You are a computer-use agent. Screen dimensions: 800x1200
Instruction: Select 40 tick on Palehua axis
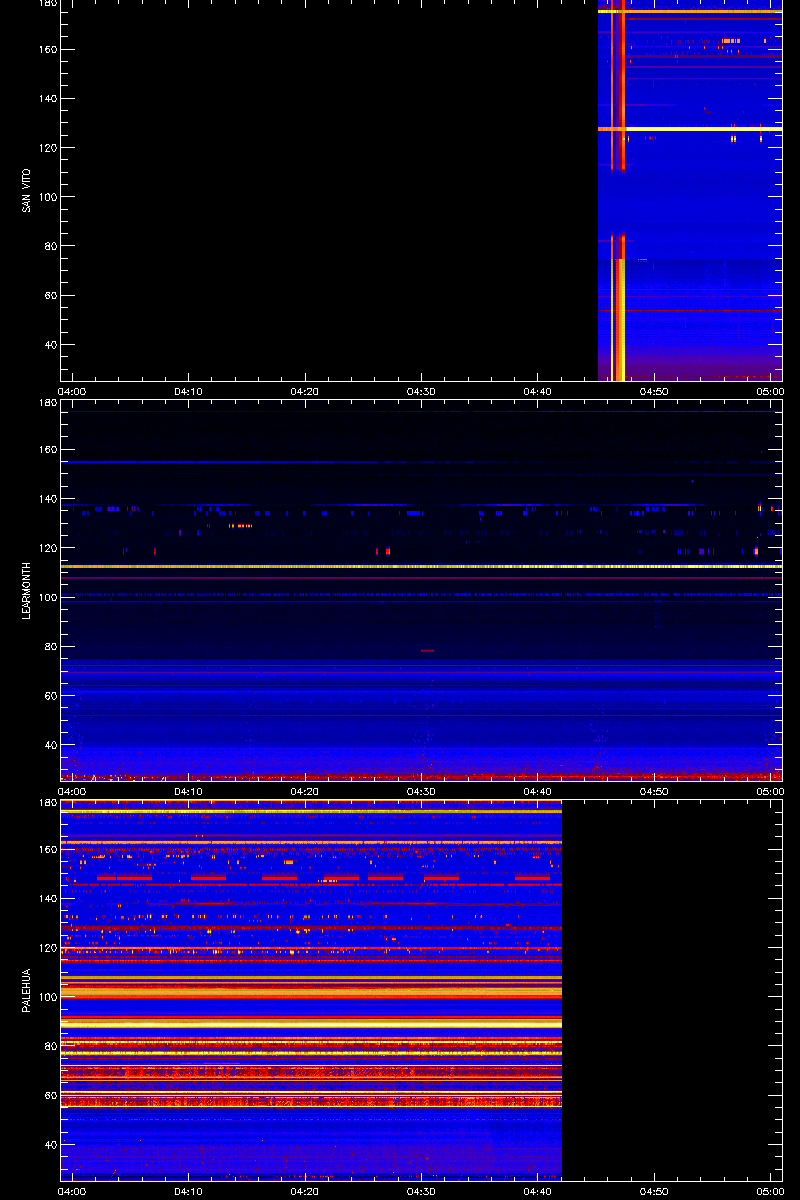[x=50, y=1144]
